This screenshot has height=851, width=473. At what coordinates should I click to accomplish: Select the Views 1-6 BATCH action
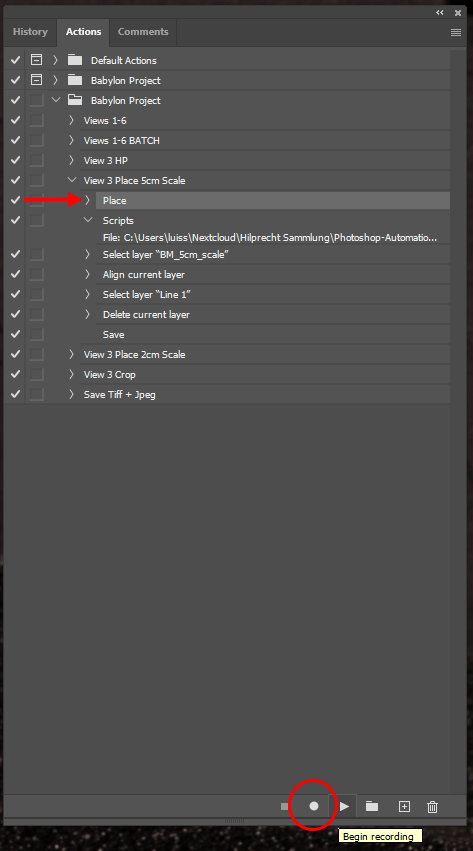coord(122,140)
